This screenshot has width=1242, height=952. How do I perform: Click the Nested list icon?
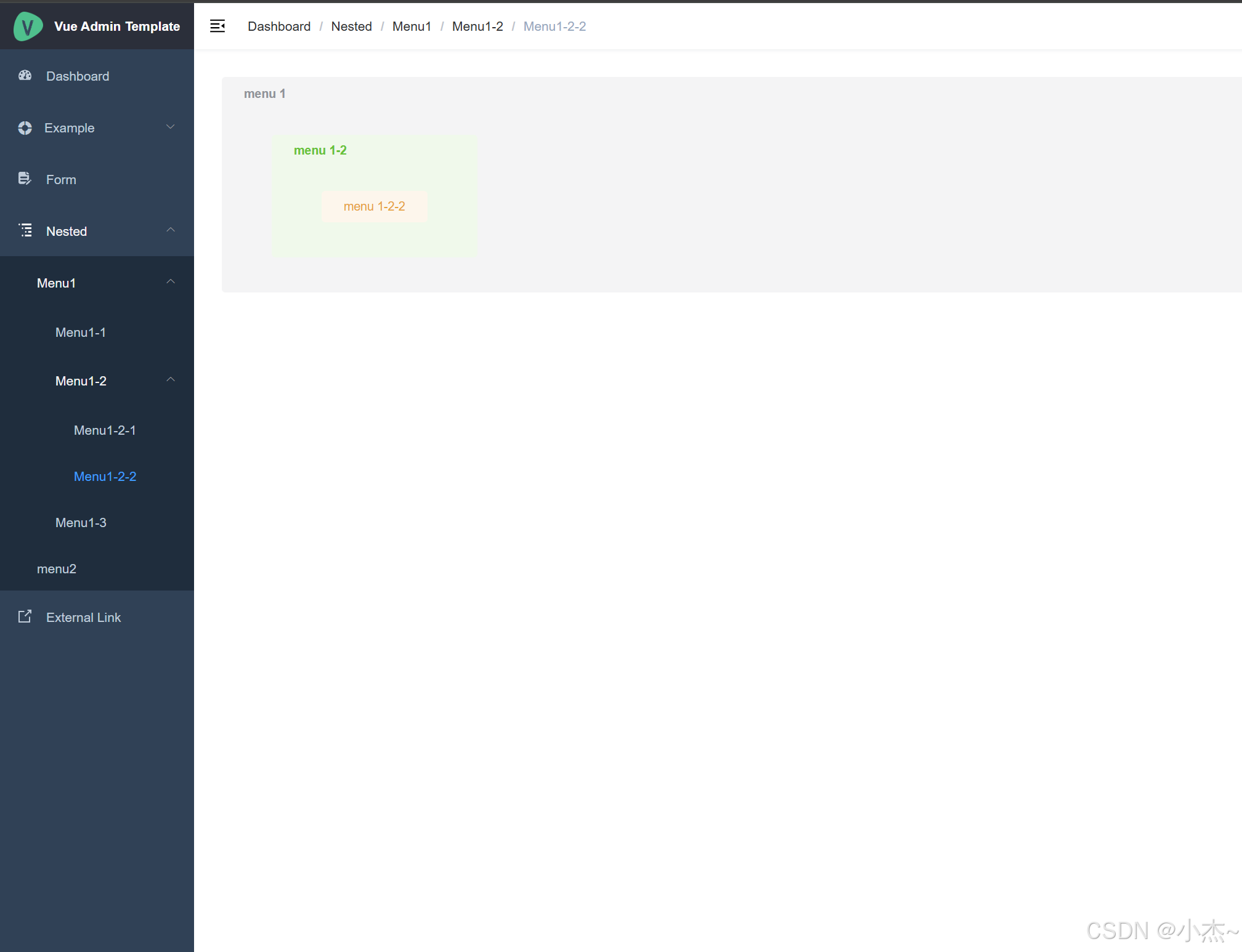point(25,231)
